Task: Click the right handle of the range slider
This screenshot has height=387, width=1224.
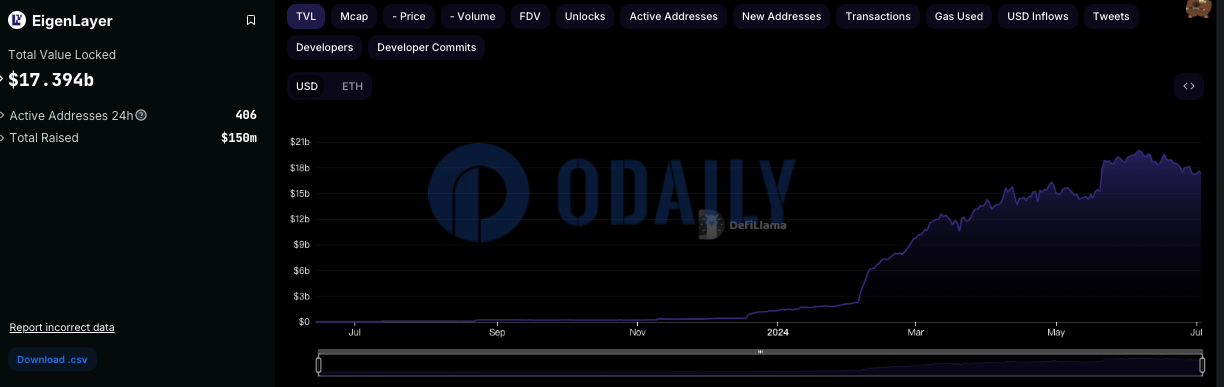Action: 1202,365
